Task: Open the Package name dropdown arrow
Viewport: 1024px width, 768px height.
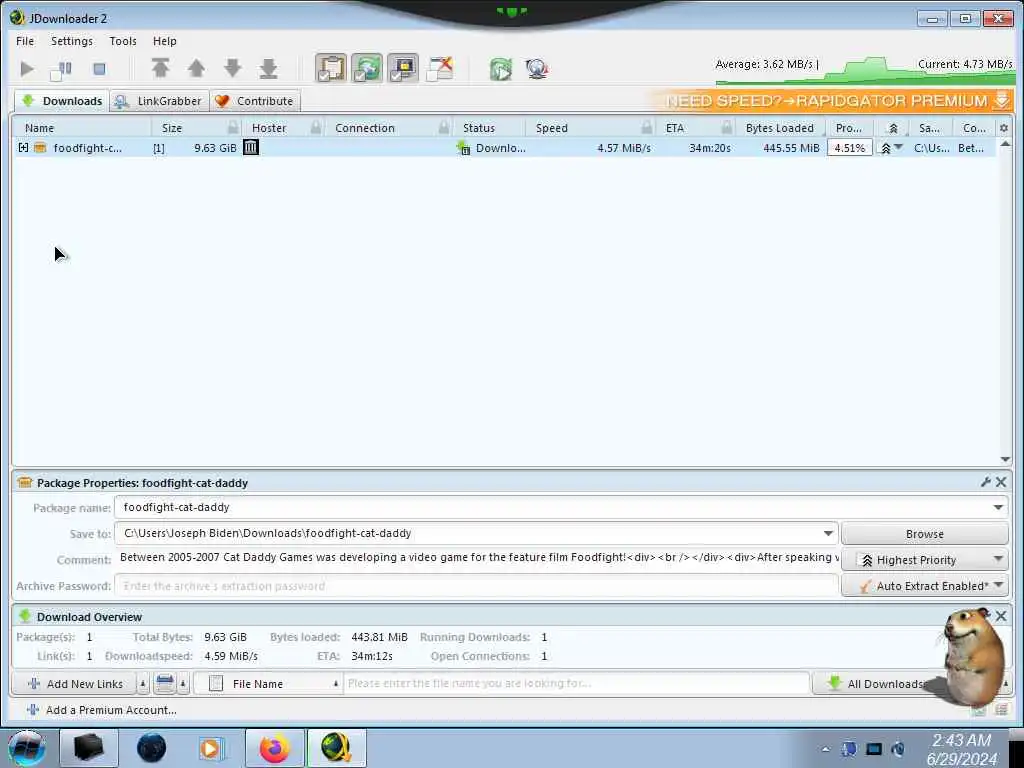Action: [998, 507]
